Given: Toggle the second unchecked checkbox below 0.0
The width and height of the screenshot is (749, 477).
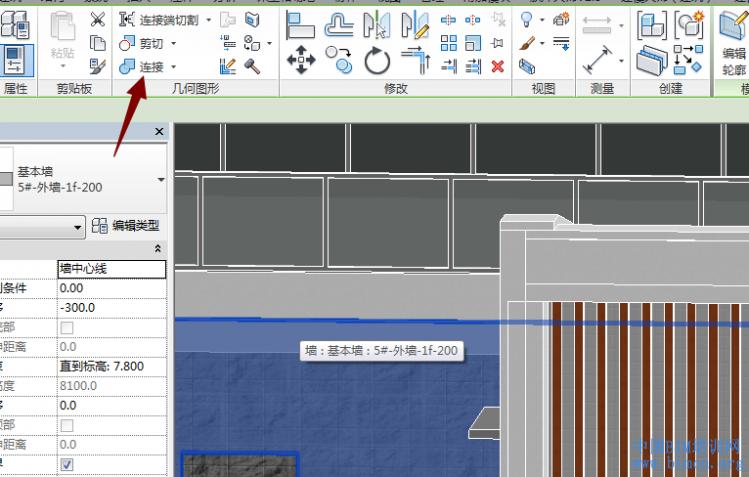Looking at the screenshot, I should (x=67, y=425).
